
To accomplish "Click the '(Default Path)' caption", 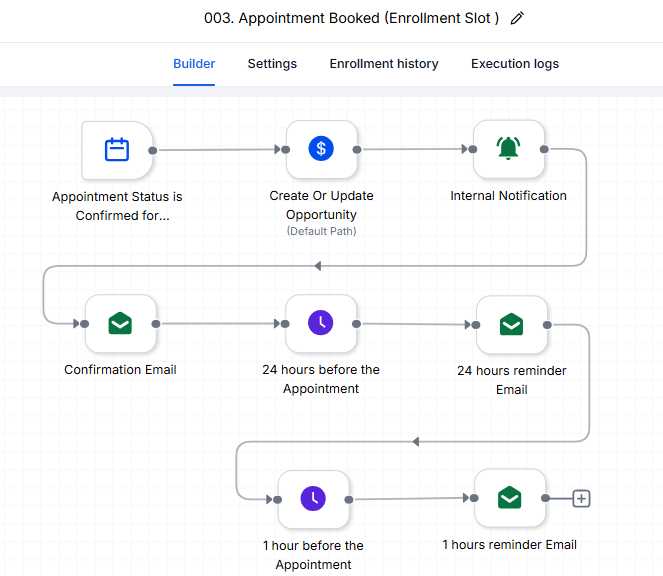I will [x=321, y=231].
